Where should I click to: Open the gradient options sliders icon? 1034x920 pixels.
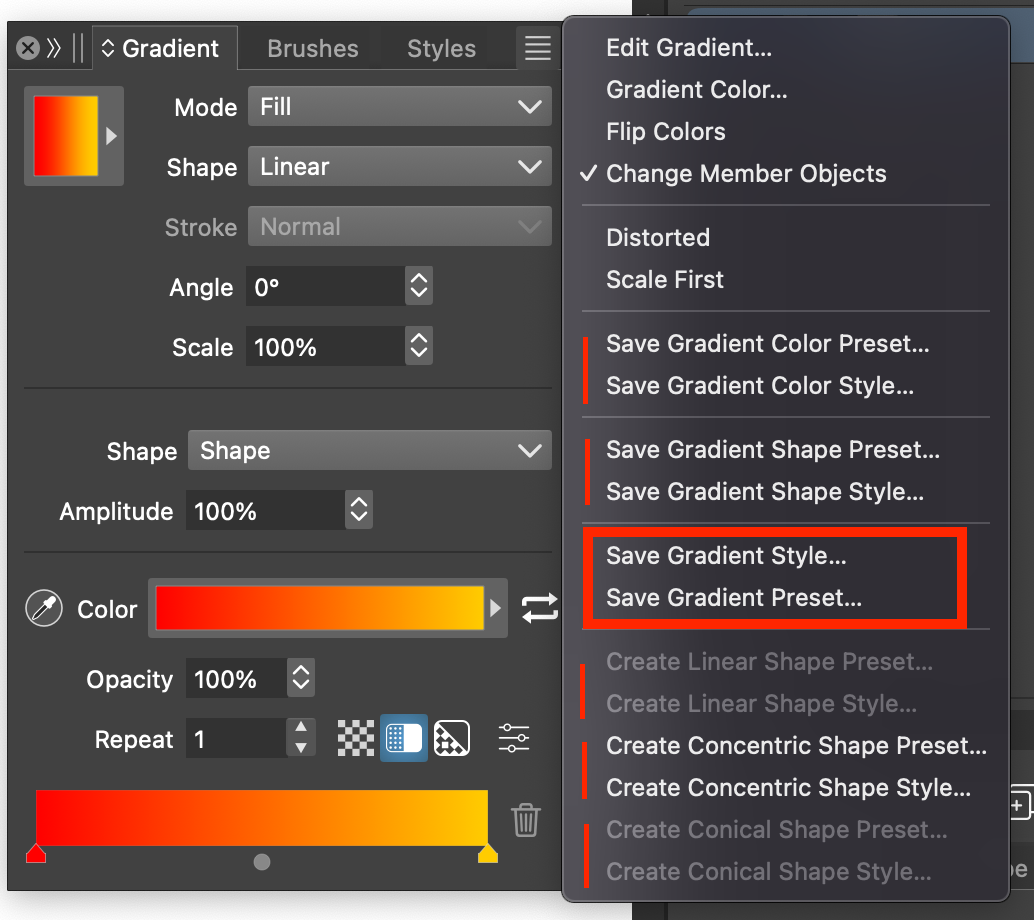(x=514, y=739)
